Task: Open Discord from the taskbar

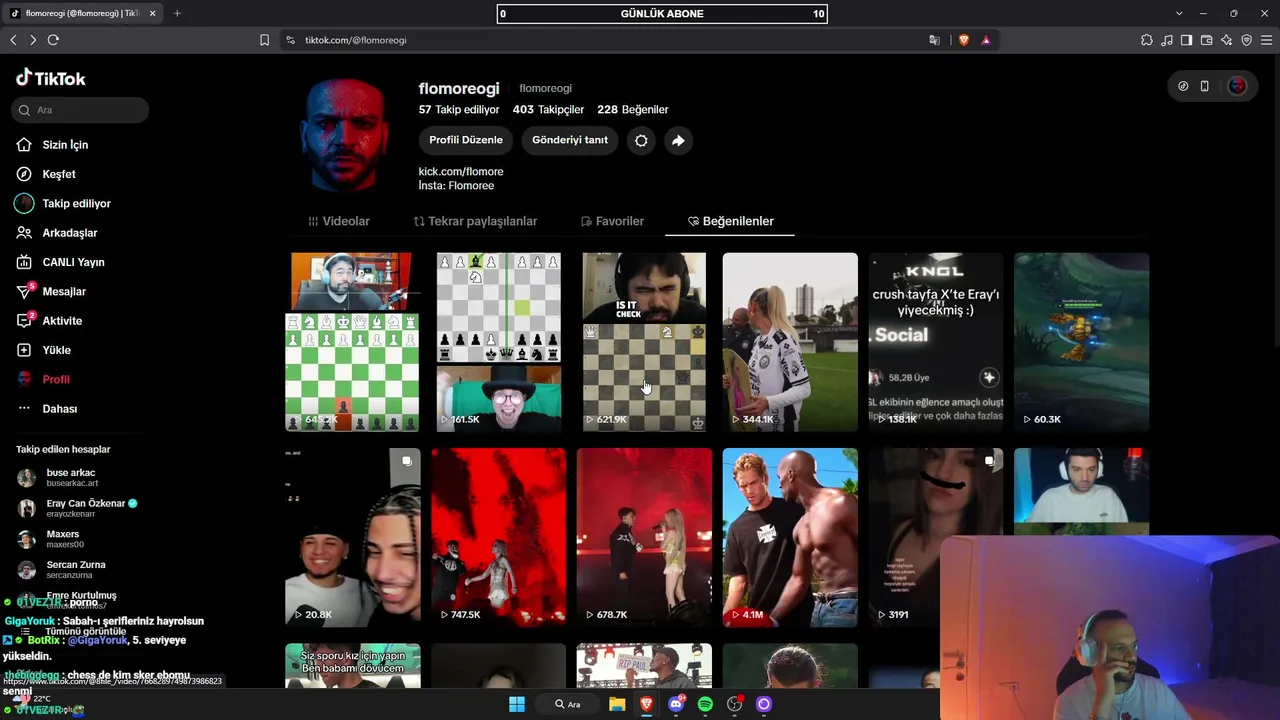Action: (676, 704)
